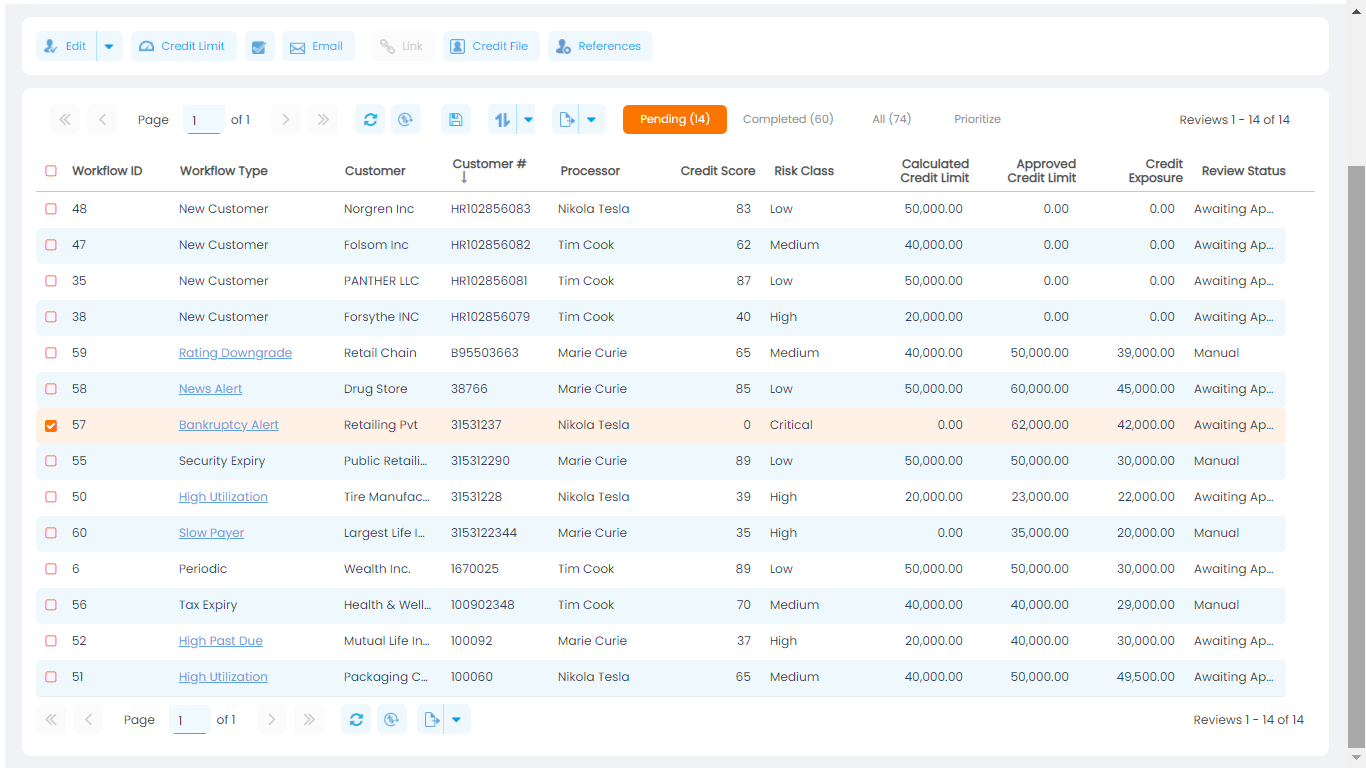
Task: Click the top export file icon
Action: click(x=566, y=120)
